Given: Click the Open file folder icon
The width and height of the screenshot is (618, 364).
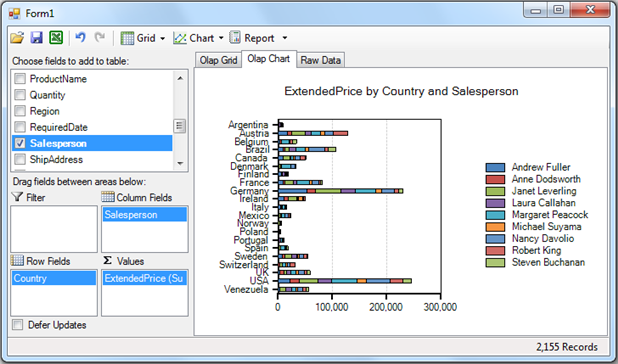Looking at the screenshot, I should [x=17, y=38].
